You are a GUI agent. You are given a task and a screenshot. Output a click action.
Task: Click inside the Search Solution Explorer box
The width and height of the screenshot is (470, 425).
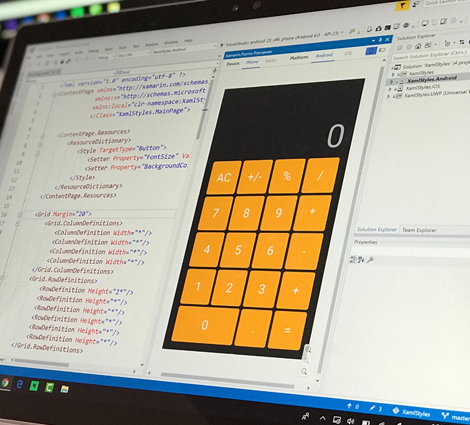pos(430,55)
